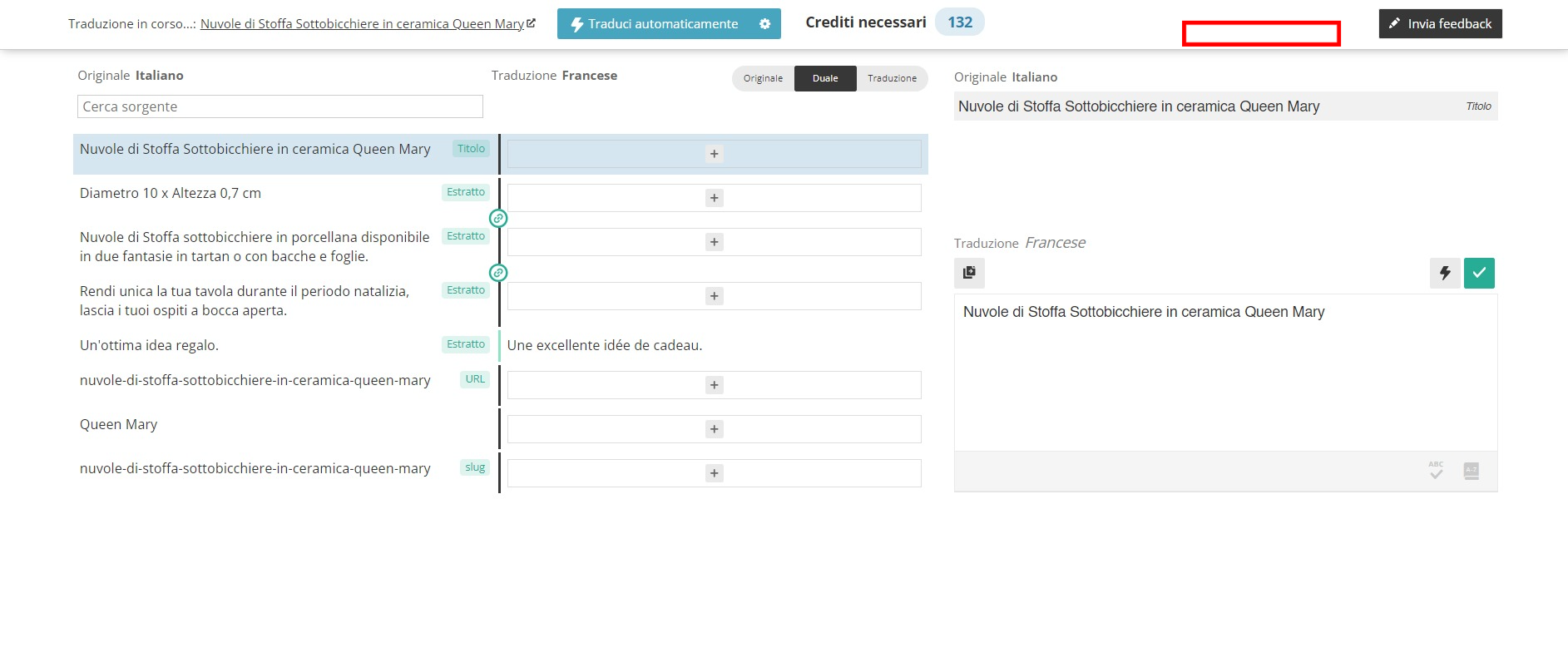This screenshot has width=1568, height=667.
Task: Add translation for the porcellana description row
Action: coord(714,242)
